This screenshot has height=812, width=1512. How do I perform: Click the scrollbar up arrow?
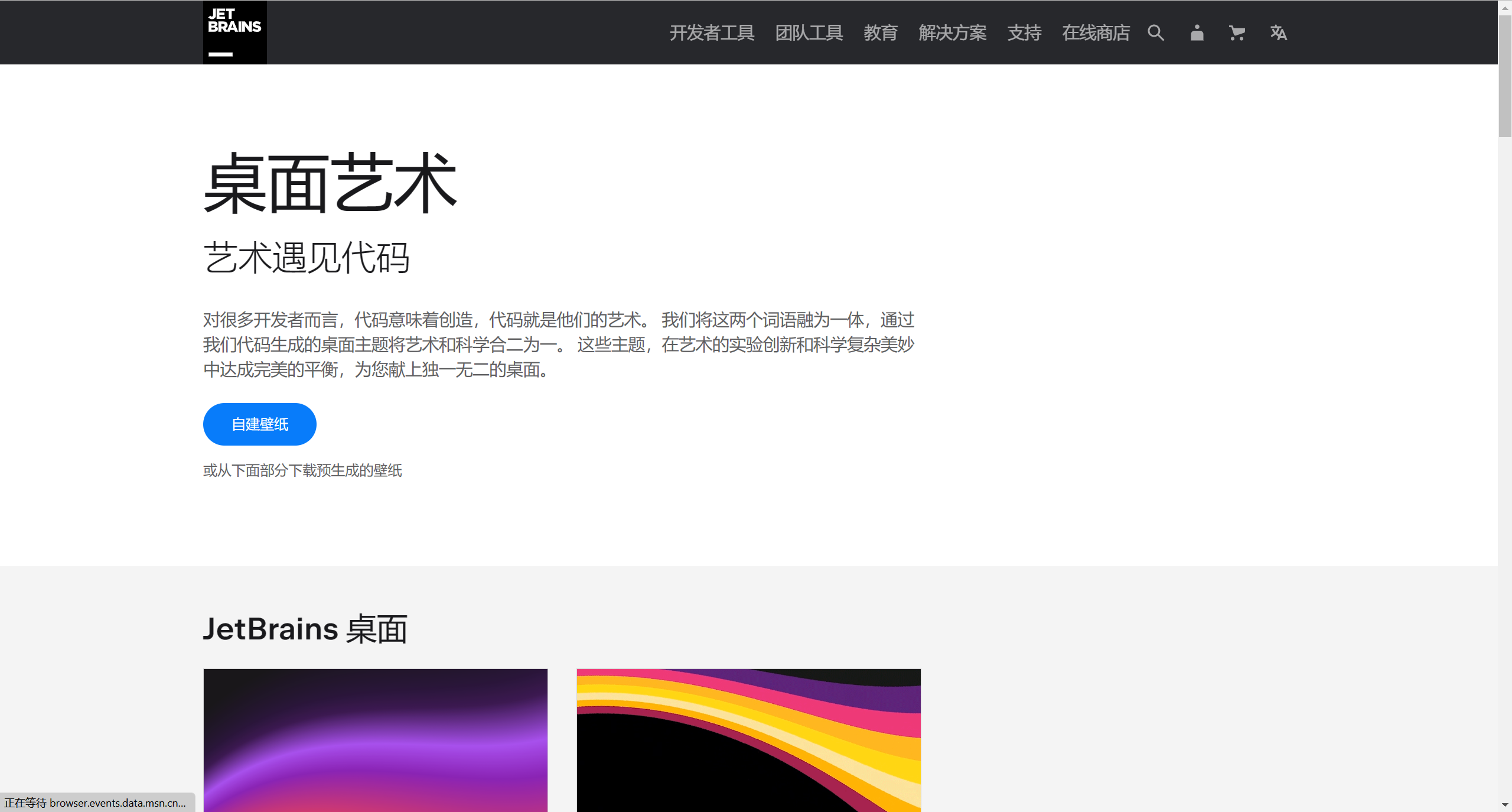pos(1505,8)
